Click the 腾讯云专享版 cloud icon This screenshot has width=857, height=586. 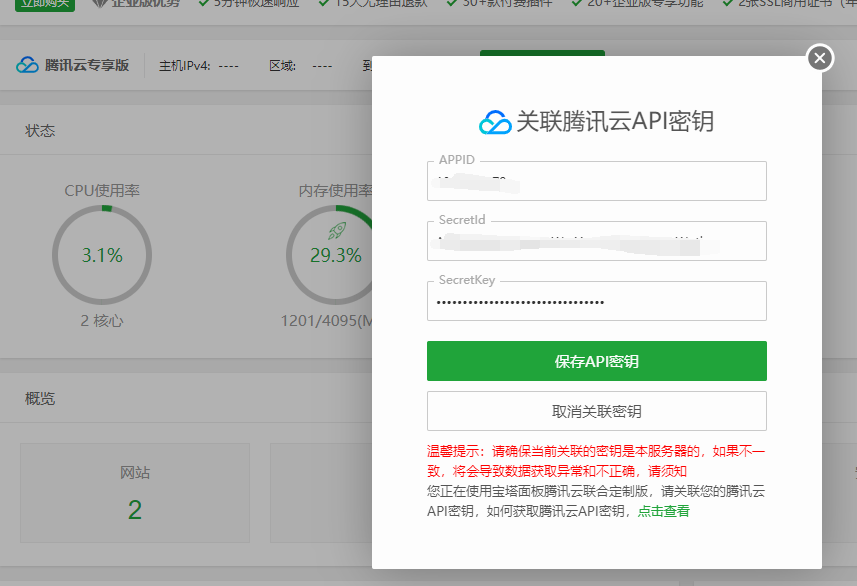coord(27,65)
